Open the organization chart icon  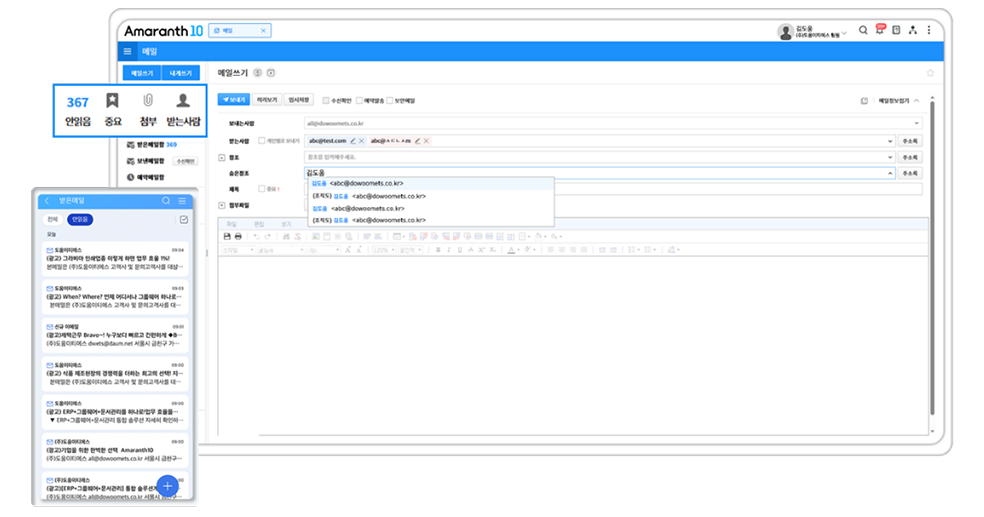(912, 30)
